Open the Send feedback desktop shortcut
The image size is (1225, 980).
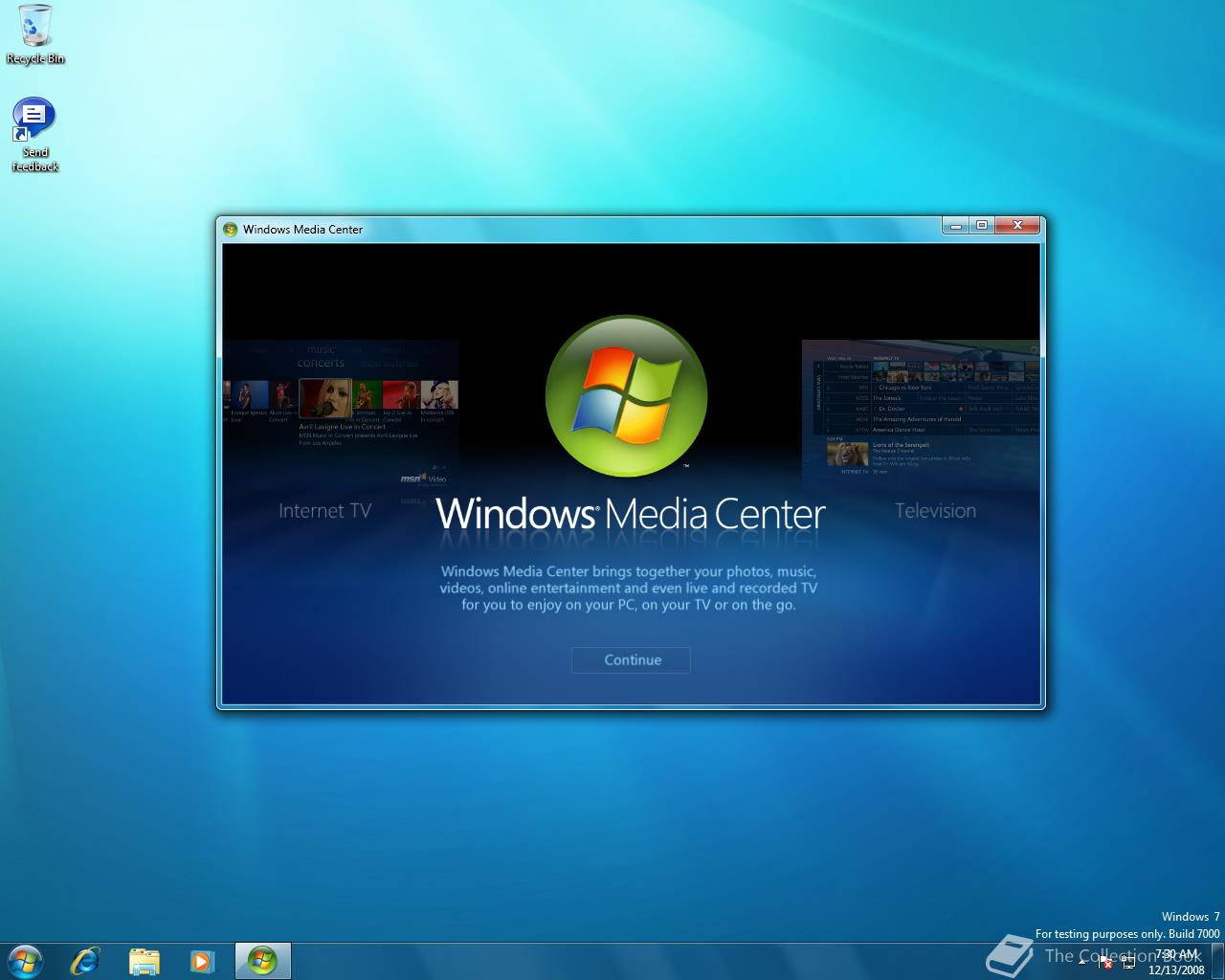pos(34,135)
